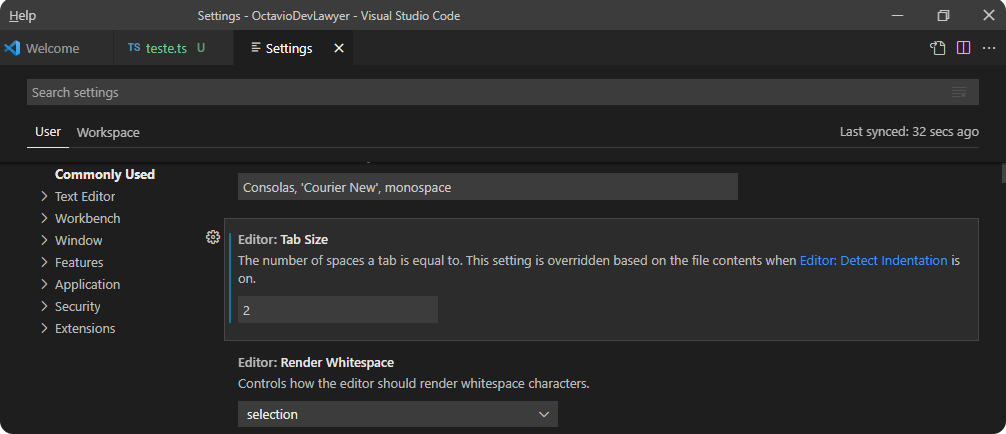Follow the Editor: Detect Indentation link

click(x=873, y=261)
